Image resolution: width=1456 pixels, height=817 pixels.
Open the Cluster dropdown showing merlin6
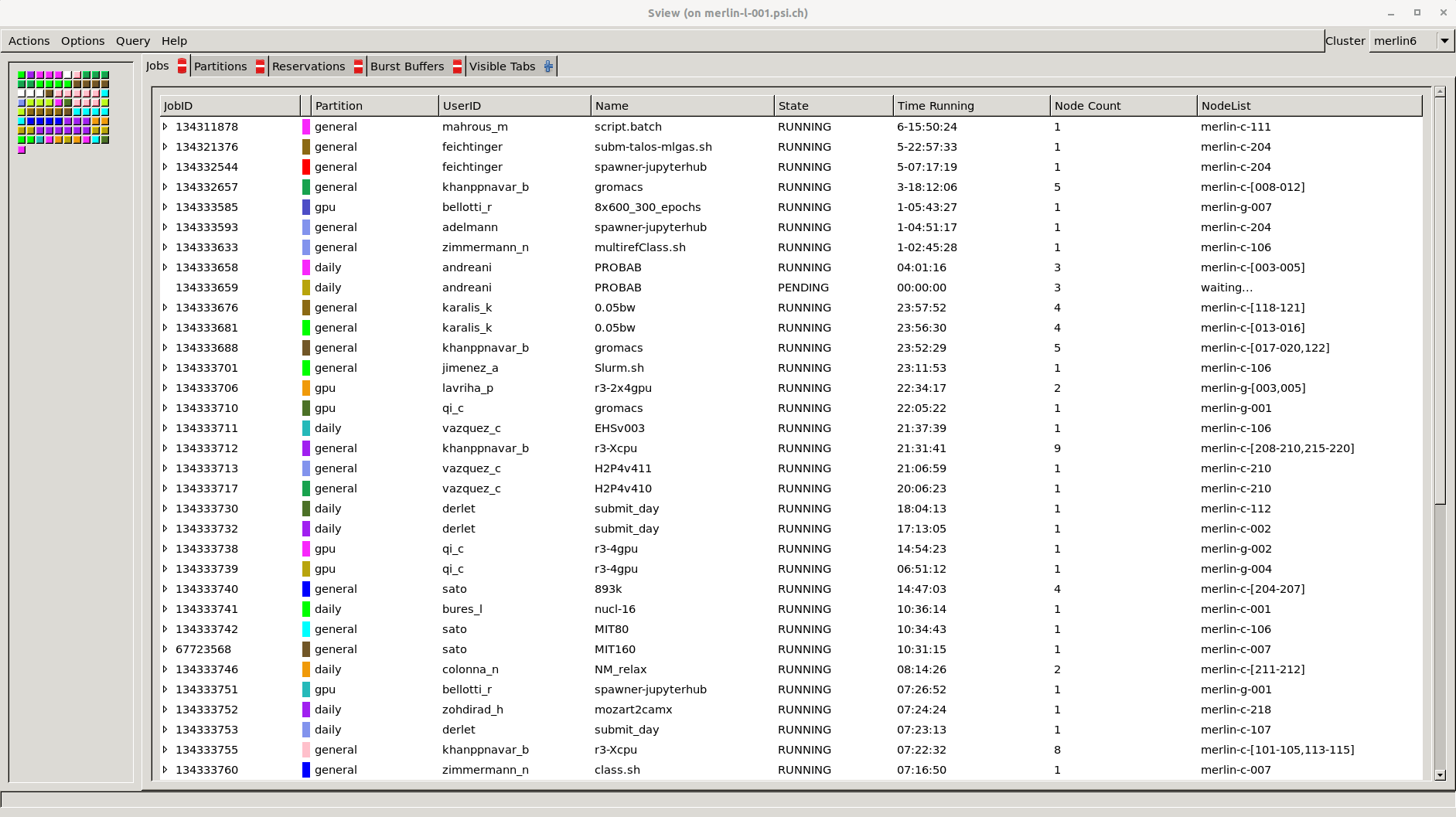coord(1444,40)
